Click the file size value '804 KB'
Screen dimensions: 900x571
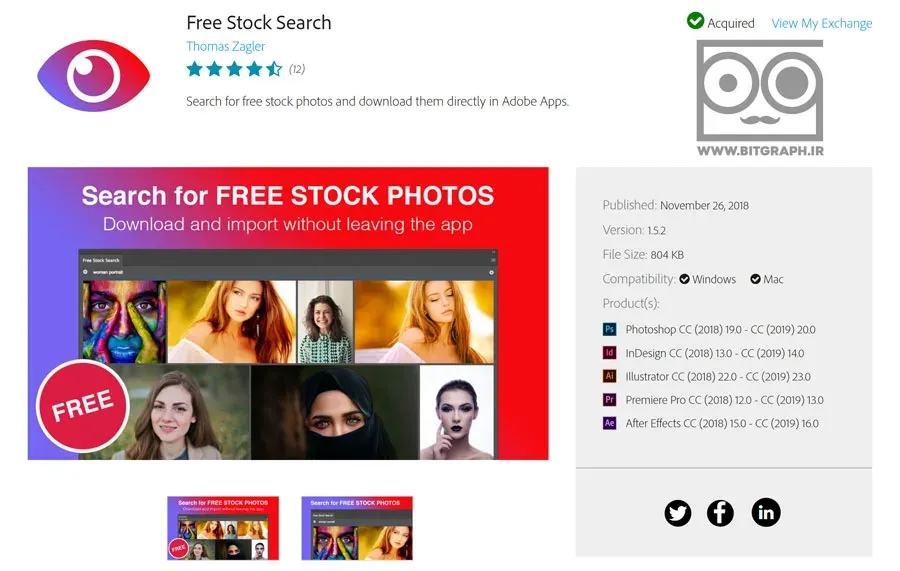(667, 255)
